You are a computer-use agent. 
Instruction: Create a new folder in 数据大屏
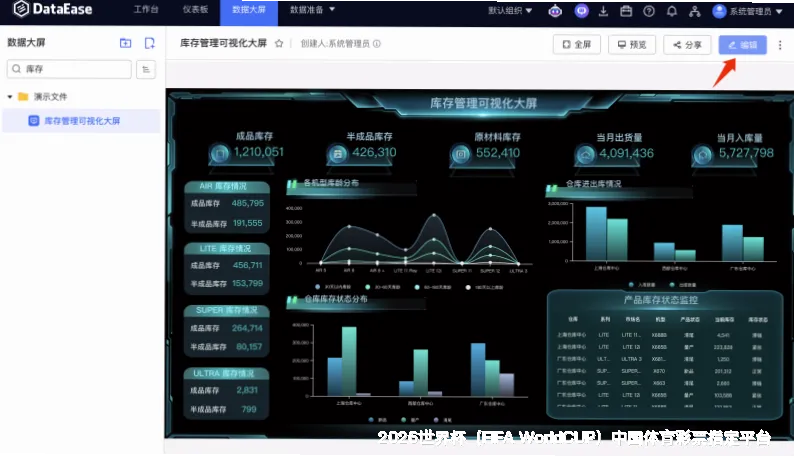125,43
